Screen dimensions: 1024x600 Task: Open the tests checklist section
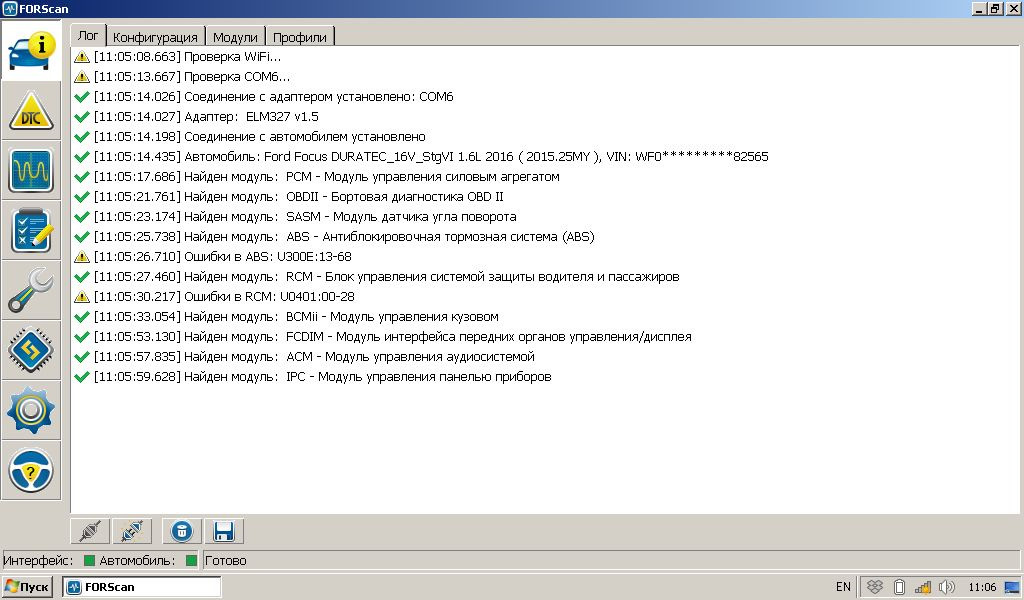click(31, 230)
